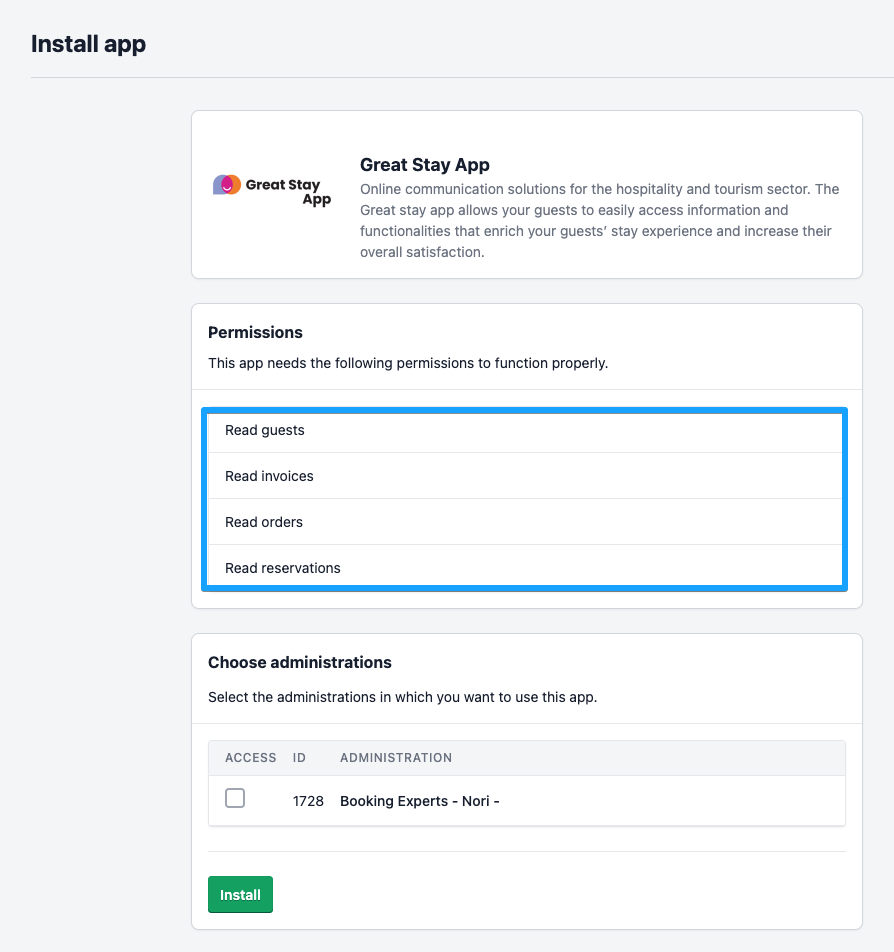Click the Access column header

coord(250,758)
